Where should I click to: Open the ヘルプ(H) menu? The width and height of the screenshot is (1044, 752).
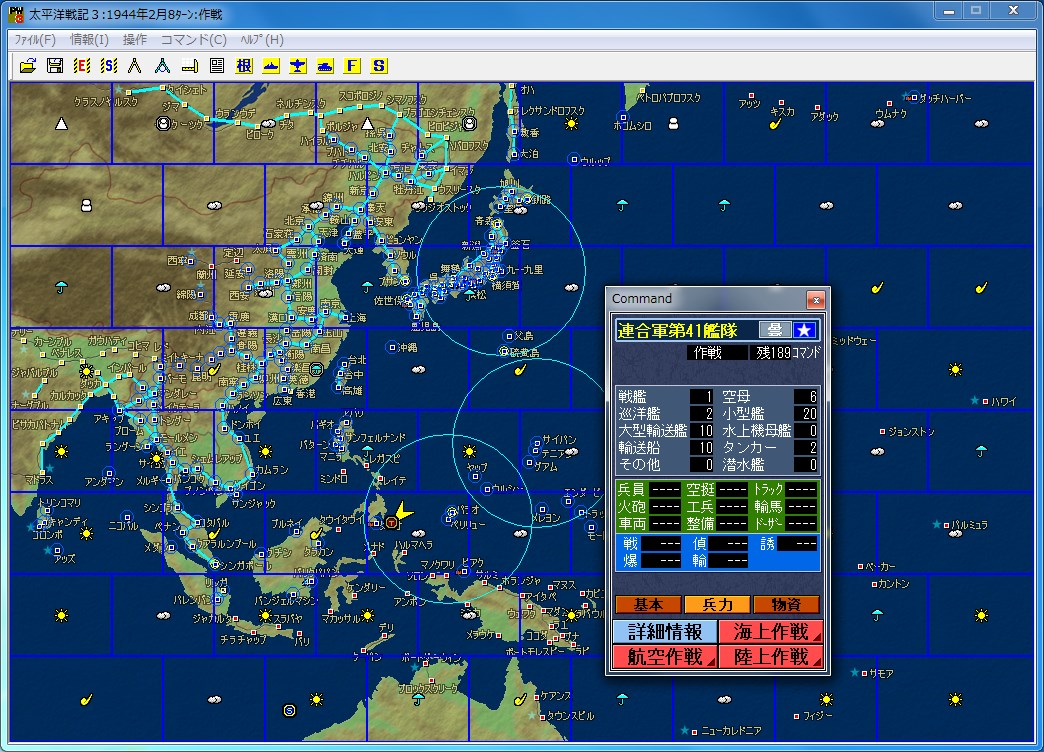(x=262, y=40)
